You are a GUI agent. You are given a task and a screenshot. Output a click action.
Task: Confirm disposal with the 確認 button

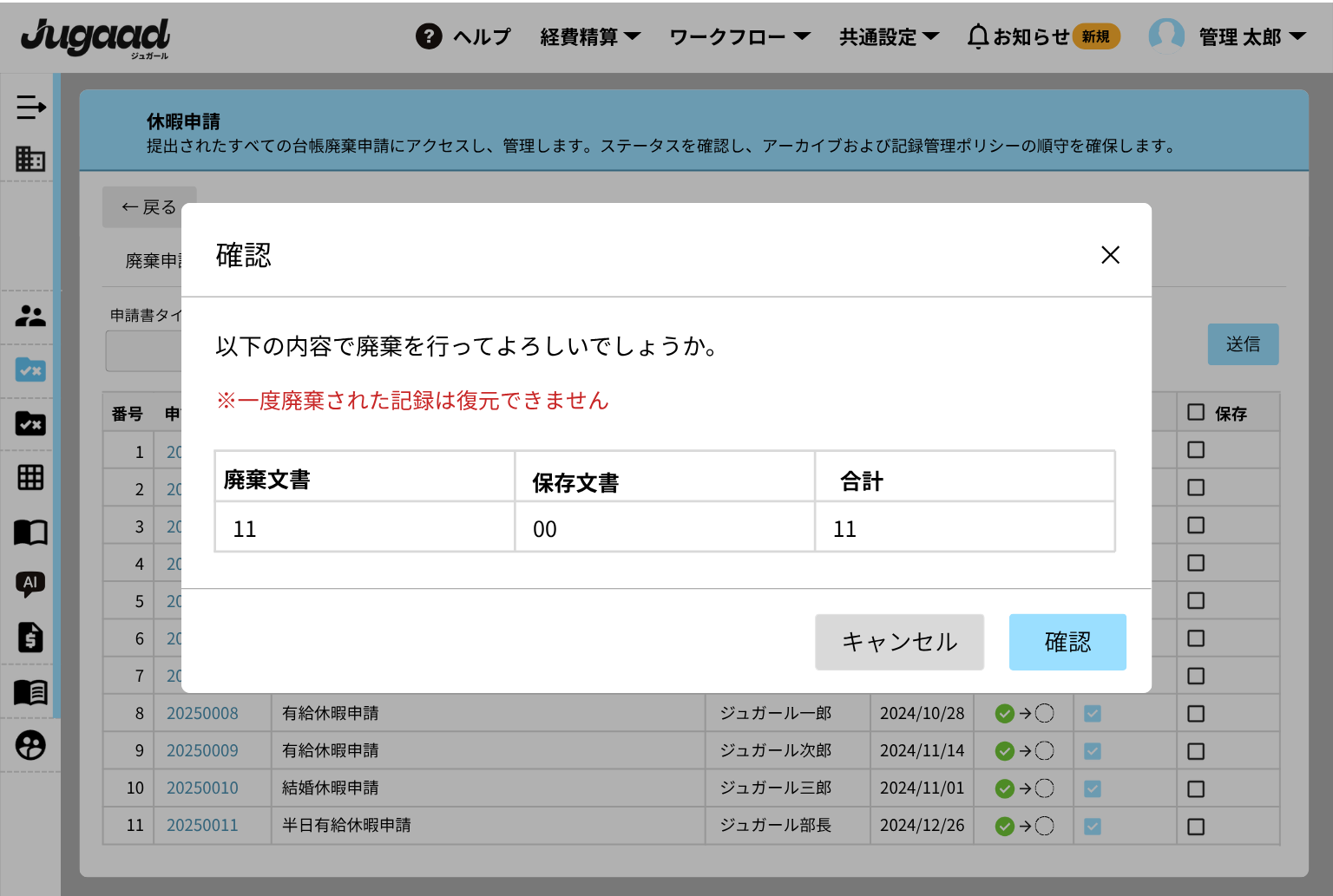point(1067,642)
